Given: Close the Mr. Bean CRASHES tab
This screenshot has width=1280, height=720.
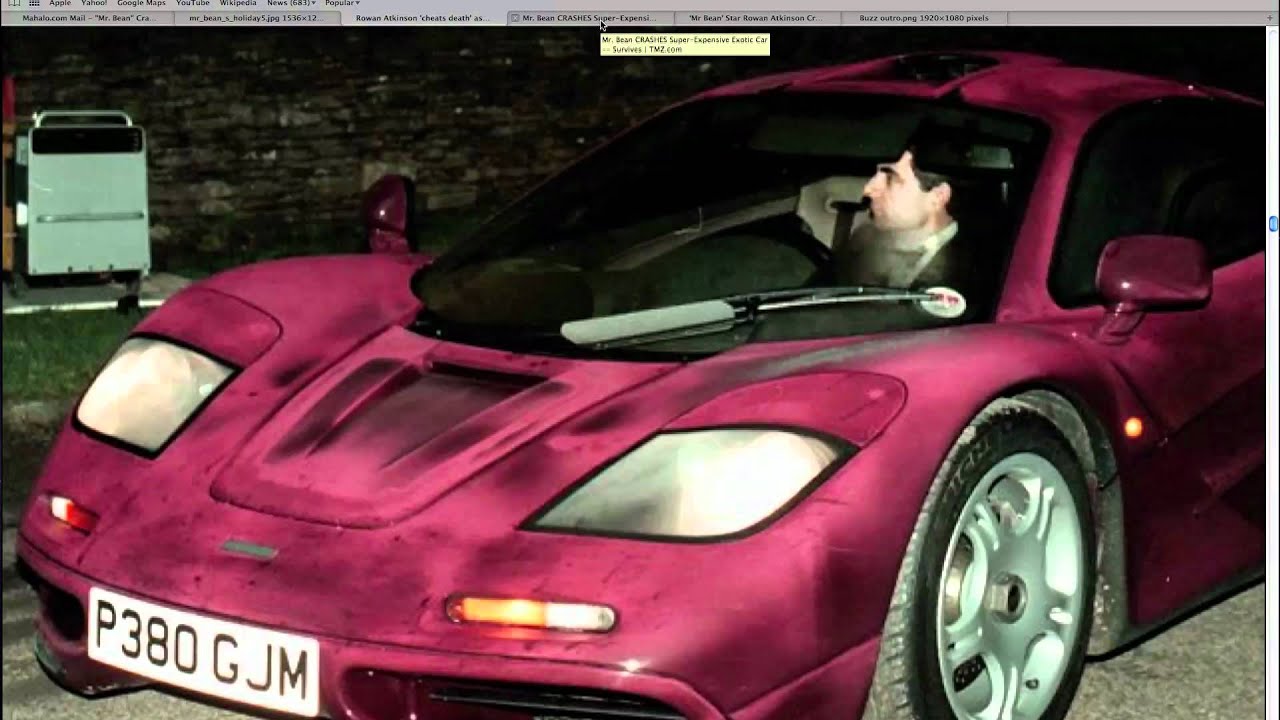Looking at the screenshot, I should (515, 18).
